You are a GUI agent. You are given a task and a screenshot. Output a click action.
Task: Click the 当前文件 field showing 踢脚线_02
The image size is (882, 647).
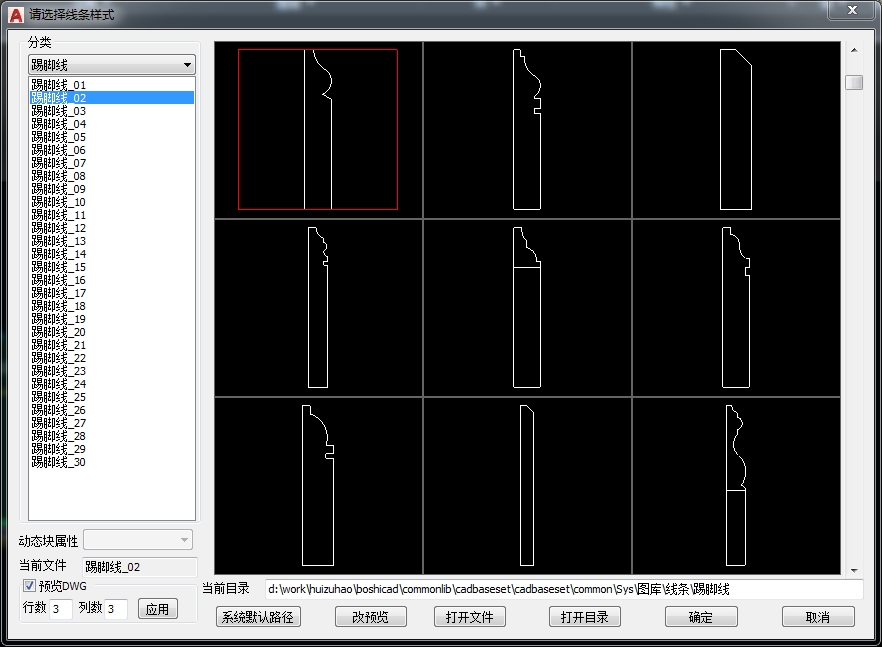[x=140, y=567]
